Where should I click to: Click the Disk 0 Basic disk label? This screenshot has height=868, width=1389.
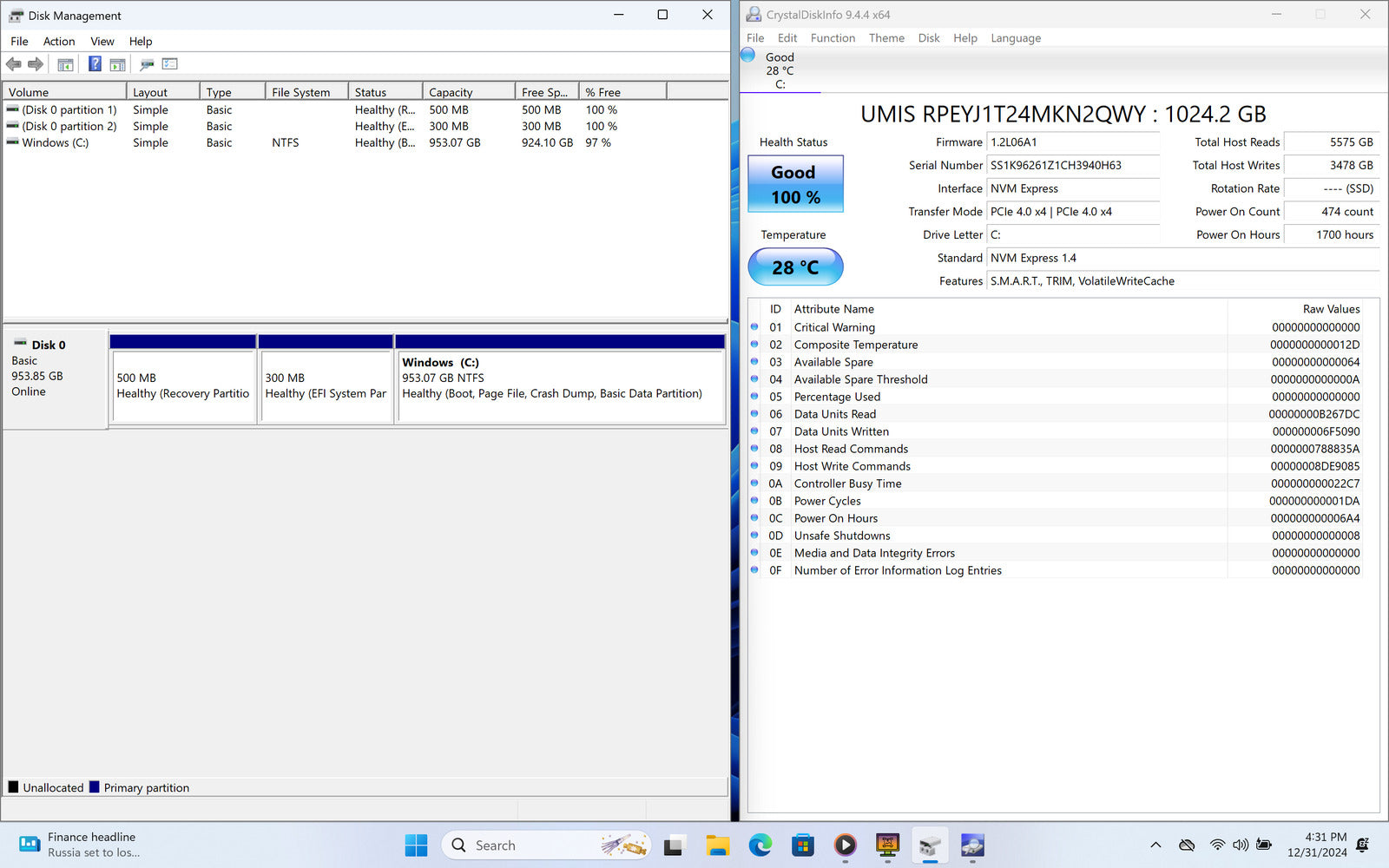(55, 378)
